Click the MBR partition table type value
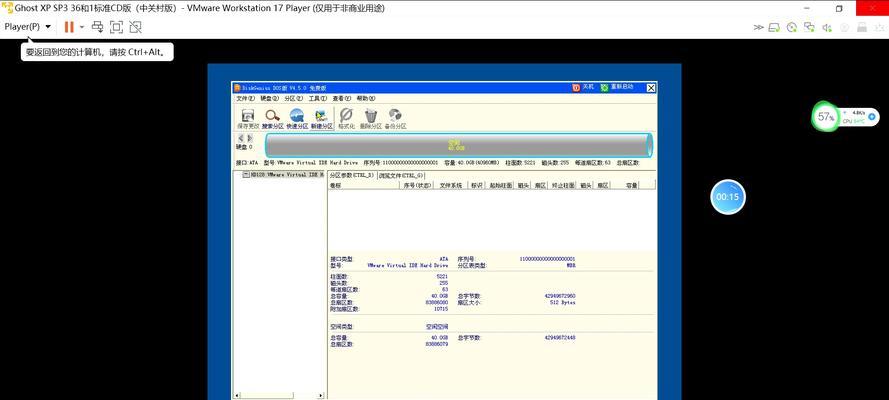This screenshot has height=400, width=889. pyautogui.click(x=570, y=265)
